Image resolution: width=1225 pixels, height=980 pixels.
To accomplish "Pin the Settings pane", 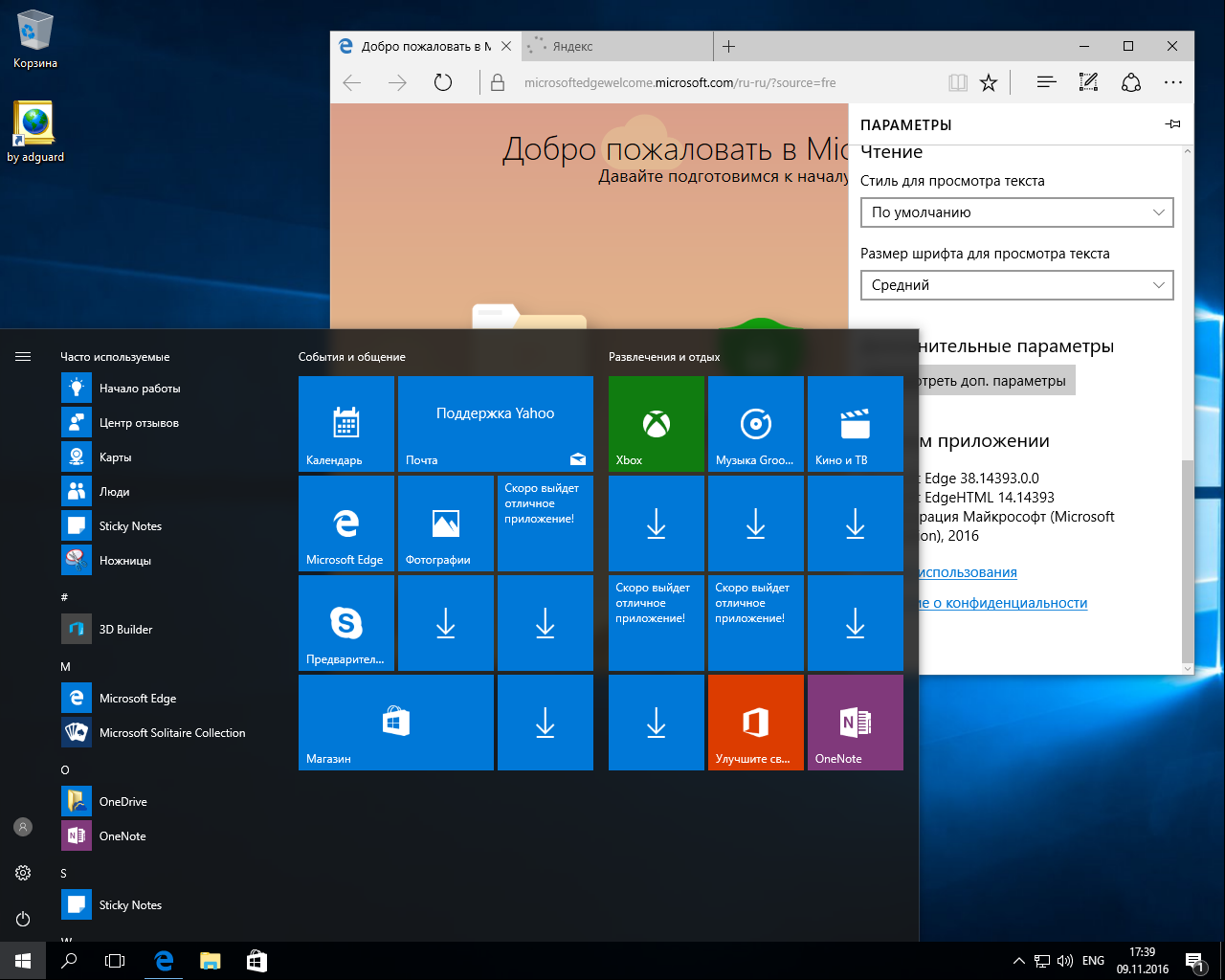I will coord(1173,124).
